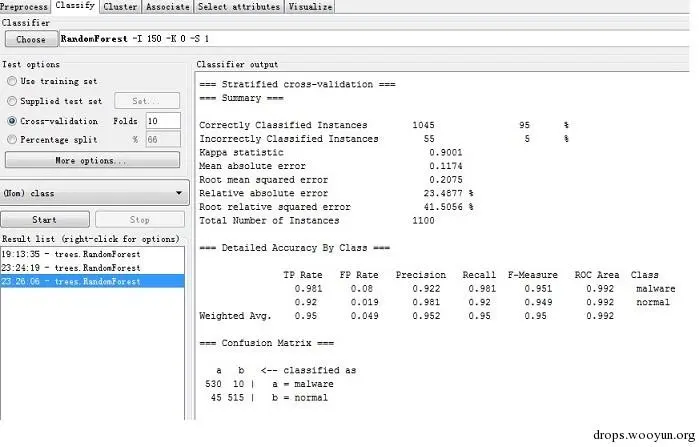Switch to the Preprocess tab

[x=24, y=7]
